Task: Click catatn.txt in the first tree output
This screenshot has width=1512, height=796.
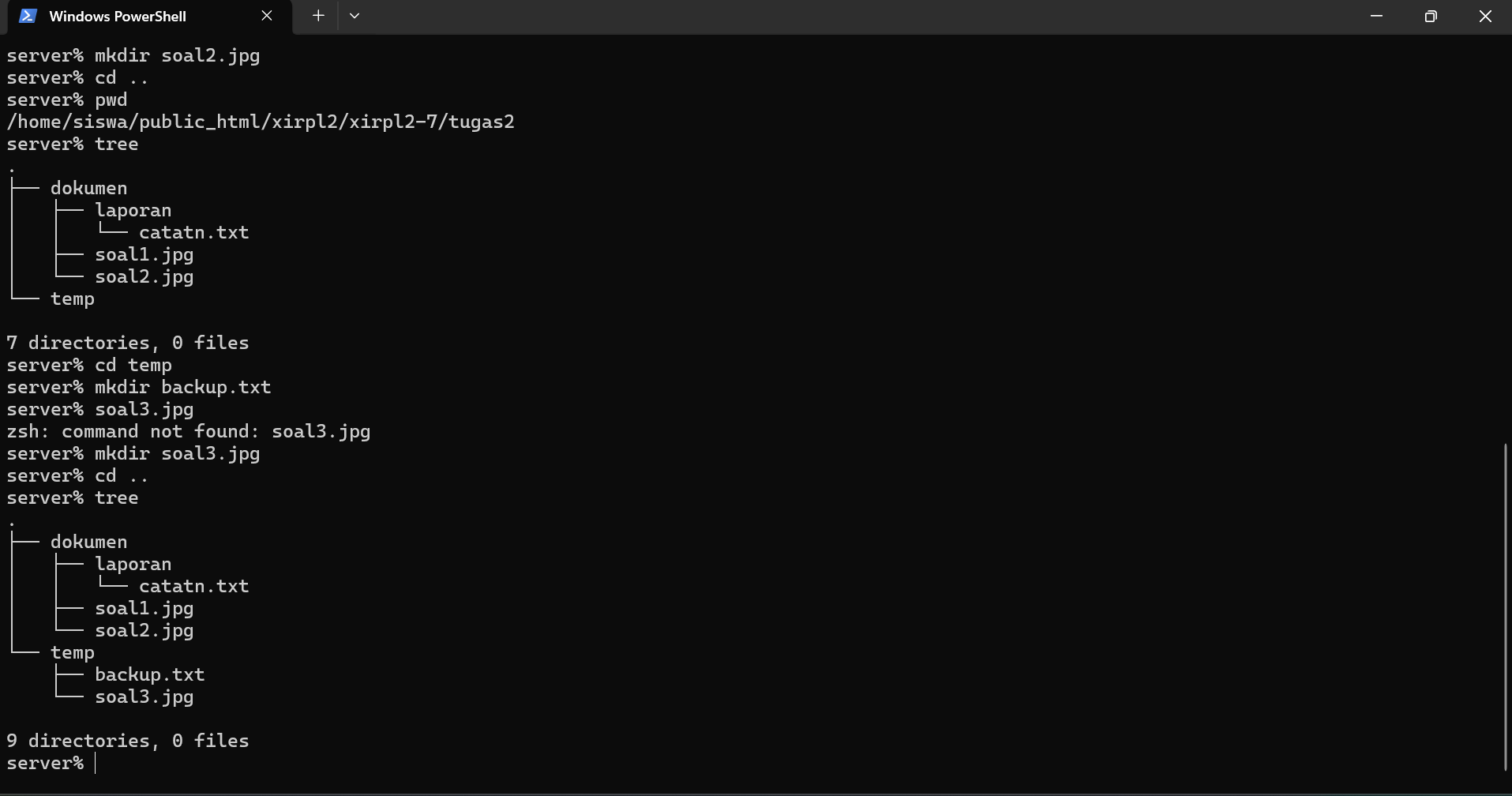Action: click(194, 232)
